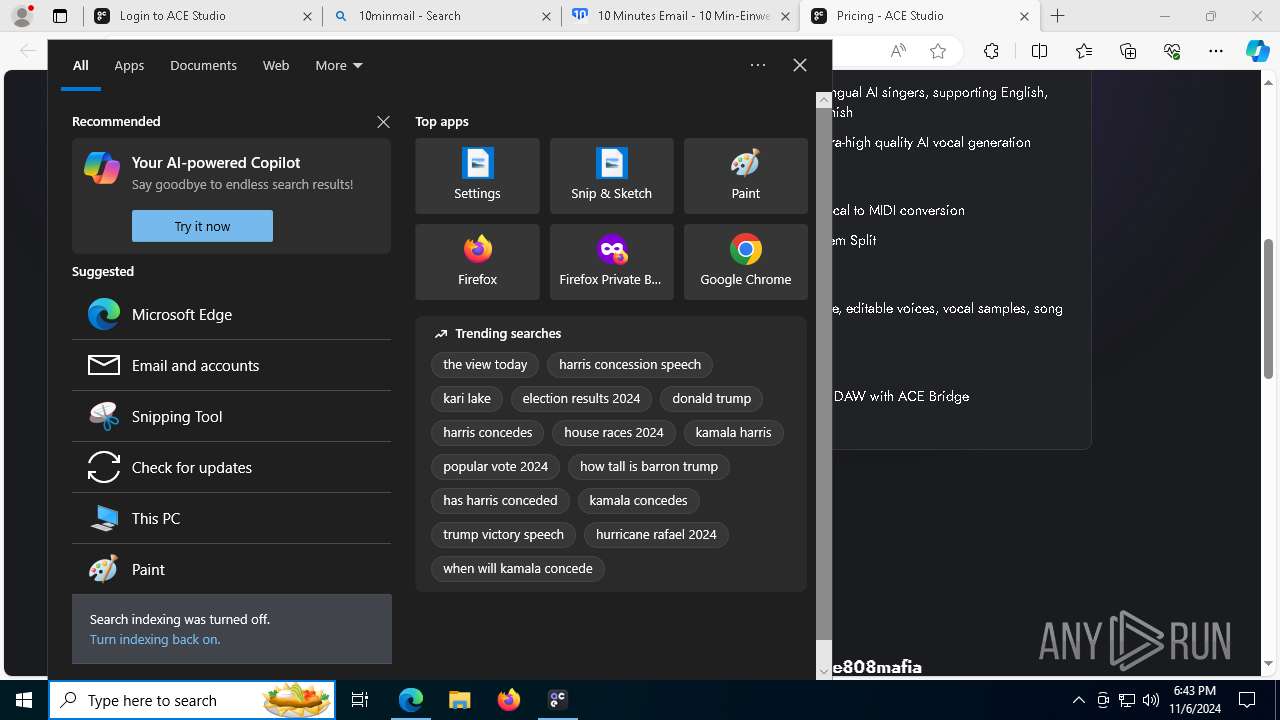
Task: Select the All search tab
Action: pyautogui.click(x=81, y=65)
